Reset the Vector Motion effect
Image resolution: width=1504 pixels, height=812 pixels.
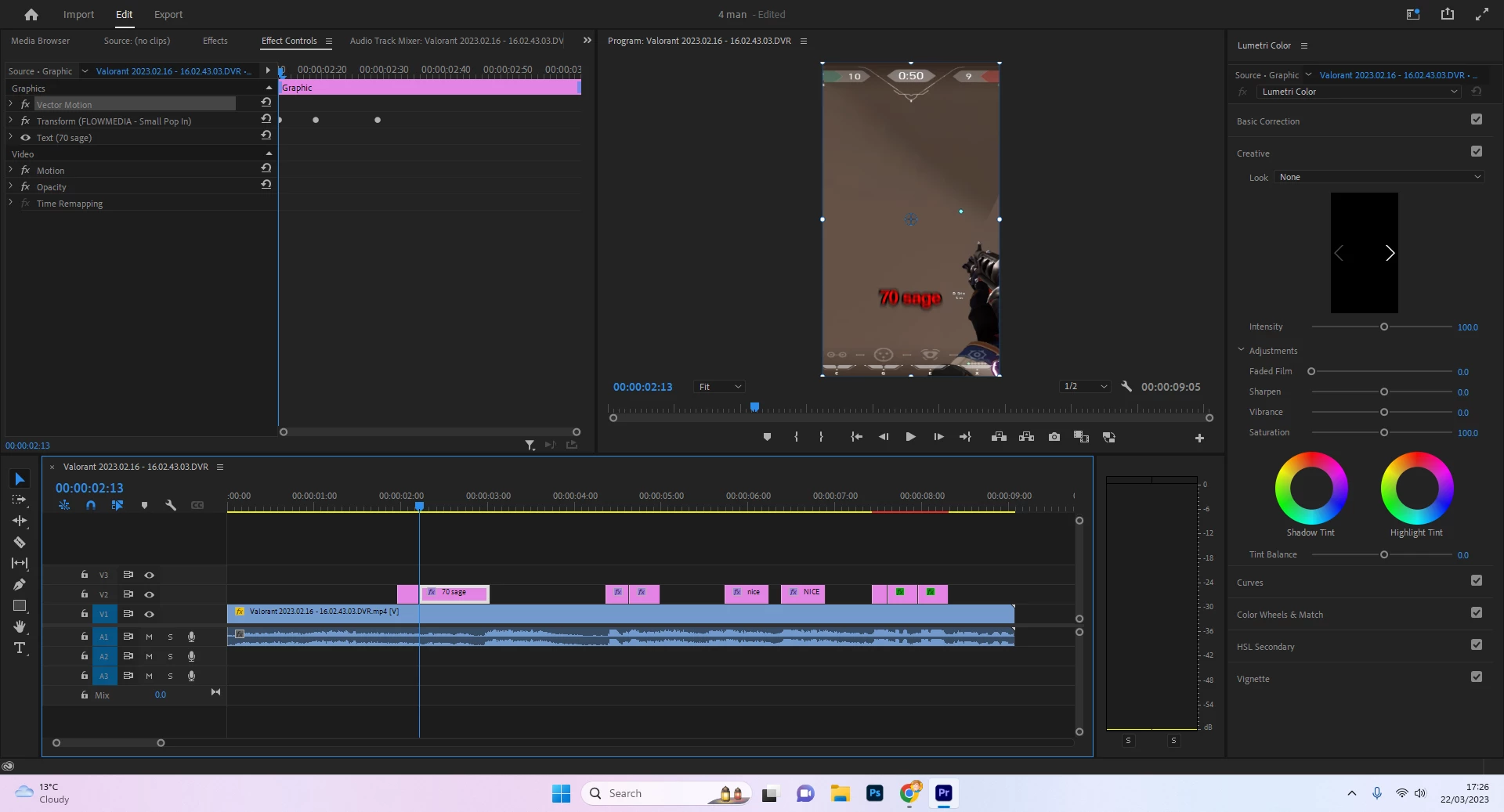[x=266, y=103]
